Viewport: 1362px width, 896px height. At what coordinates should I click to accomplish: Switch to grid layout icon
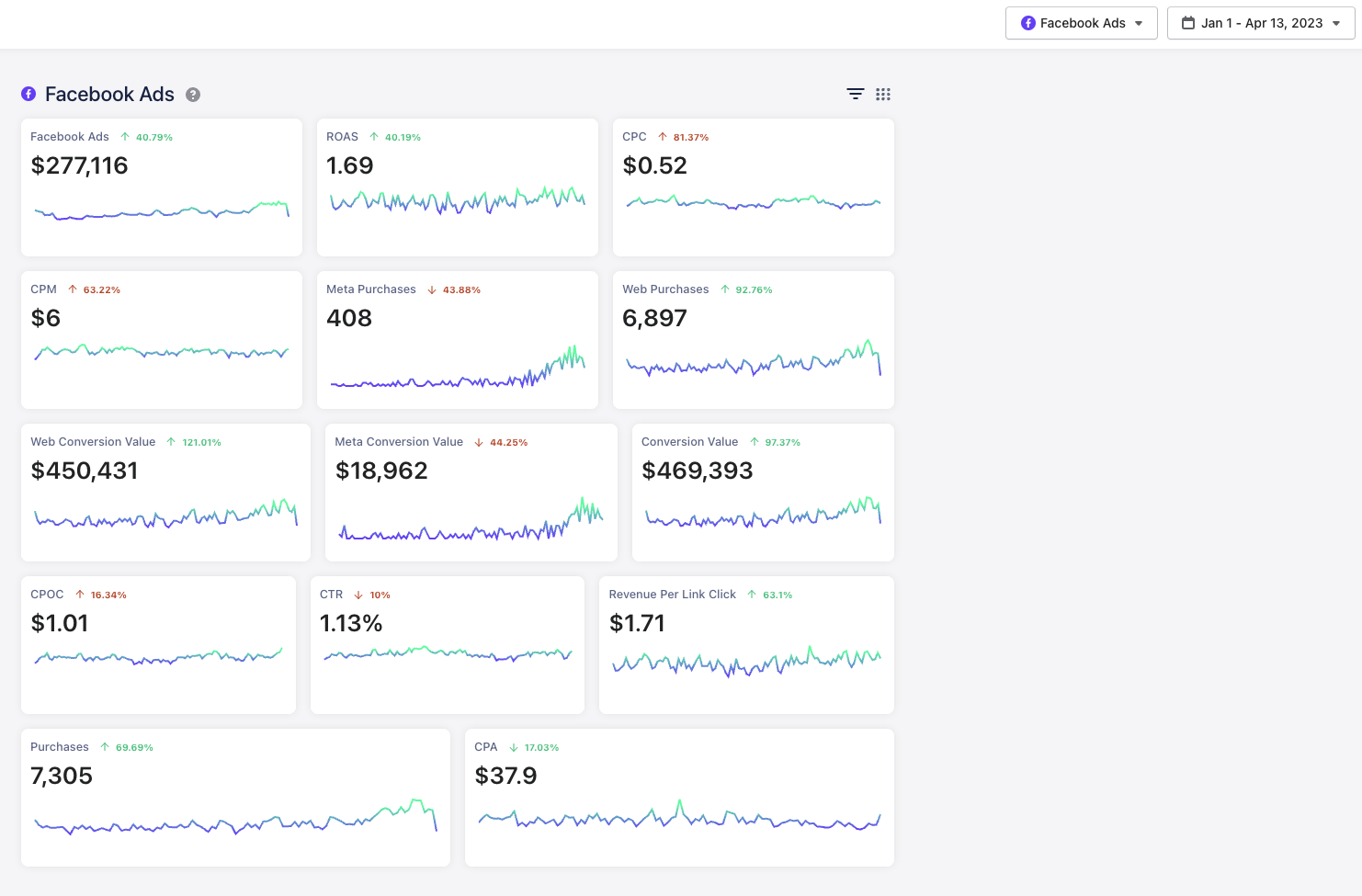[x=883, y=94]
